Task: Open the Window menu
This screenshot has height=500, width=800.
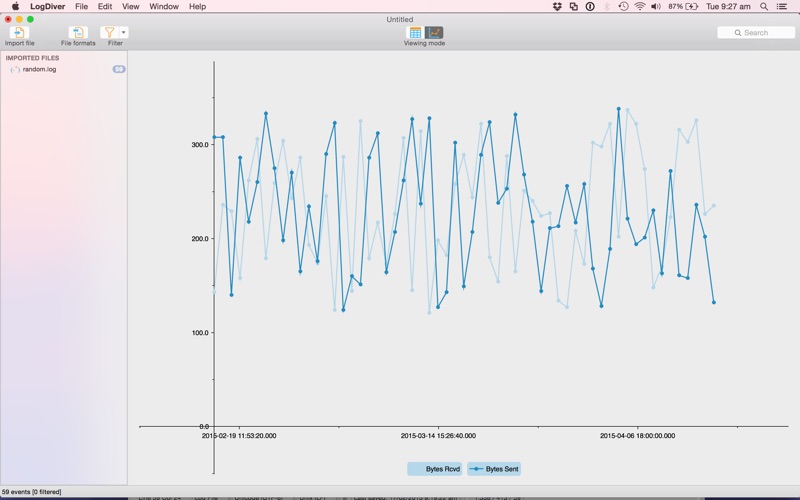Action: 164,7
